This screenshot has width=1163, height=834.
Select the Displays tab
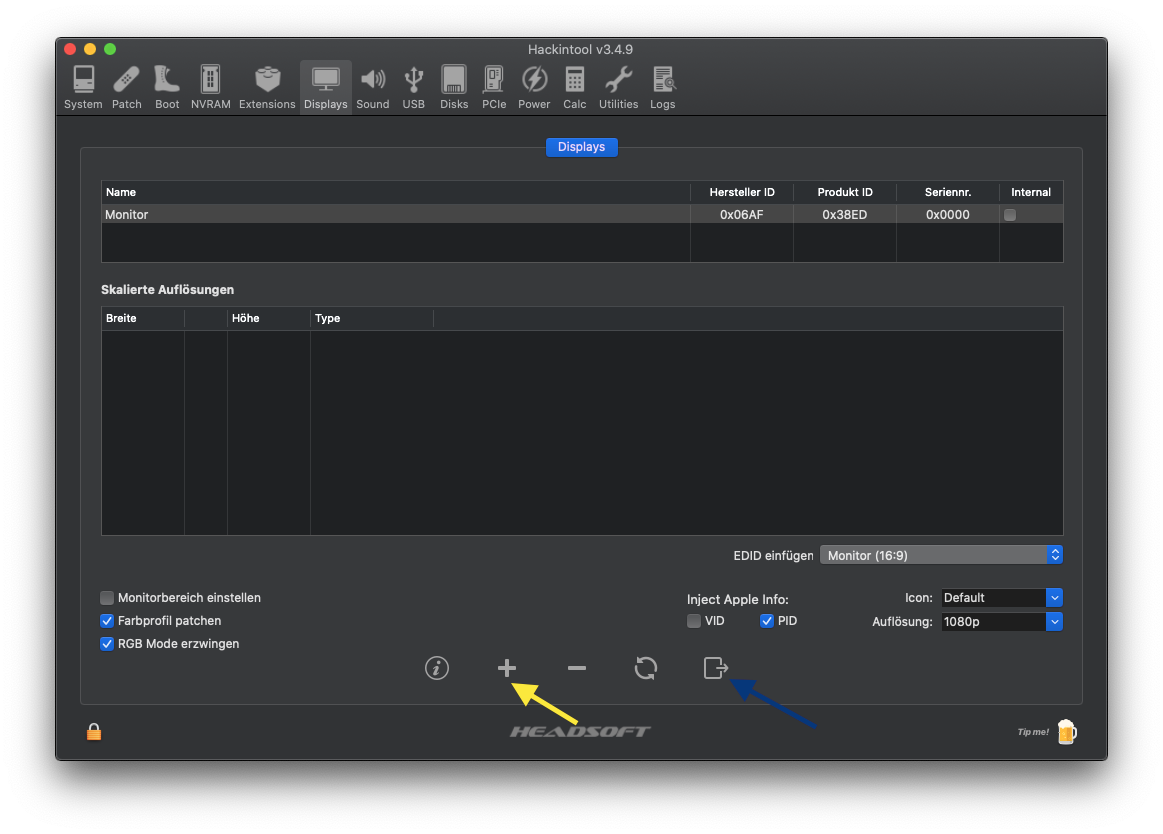coord(582,147)
